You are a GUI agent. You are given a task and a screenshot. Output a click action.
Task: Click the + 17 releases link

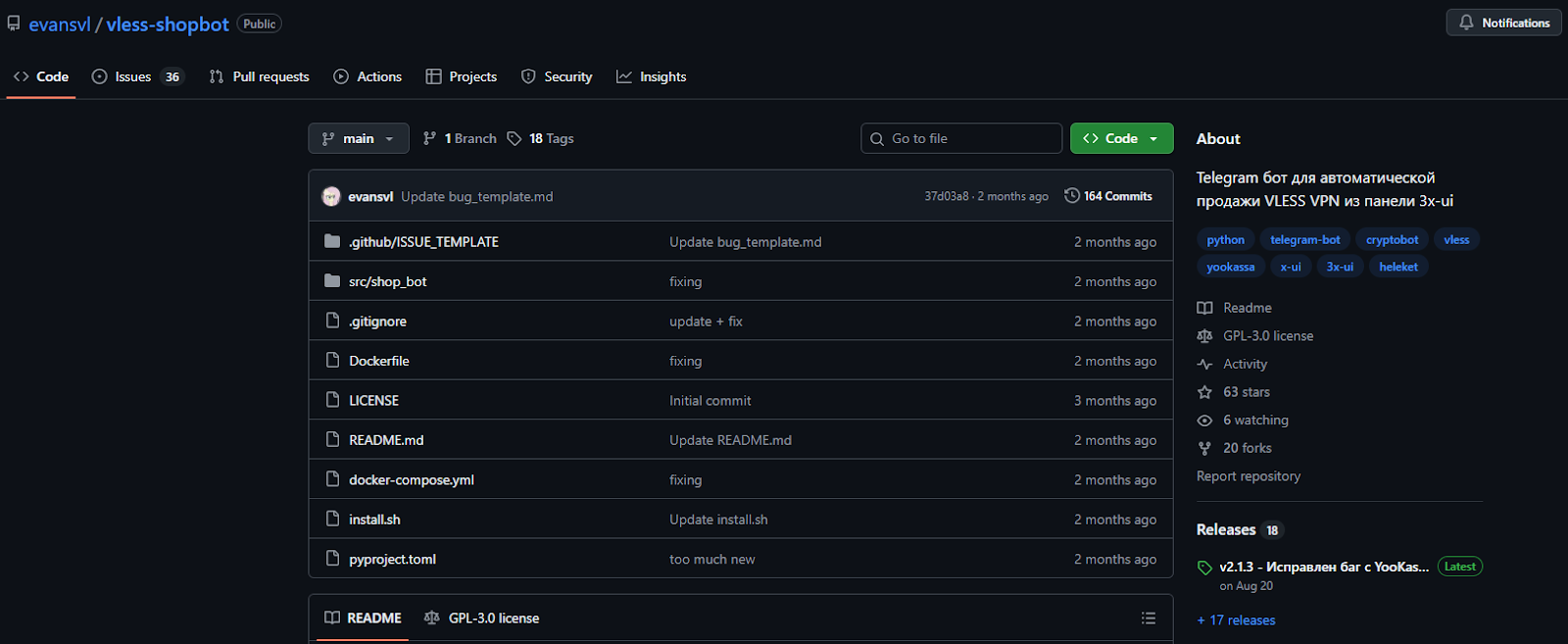pyautogui.click(x=1236, y=620)
